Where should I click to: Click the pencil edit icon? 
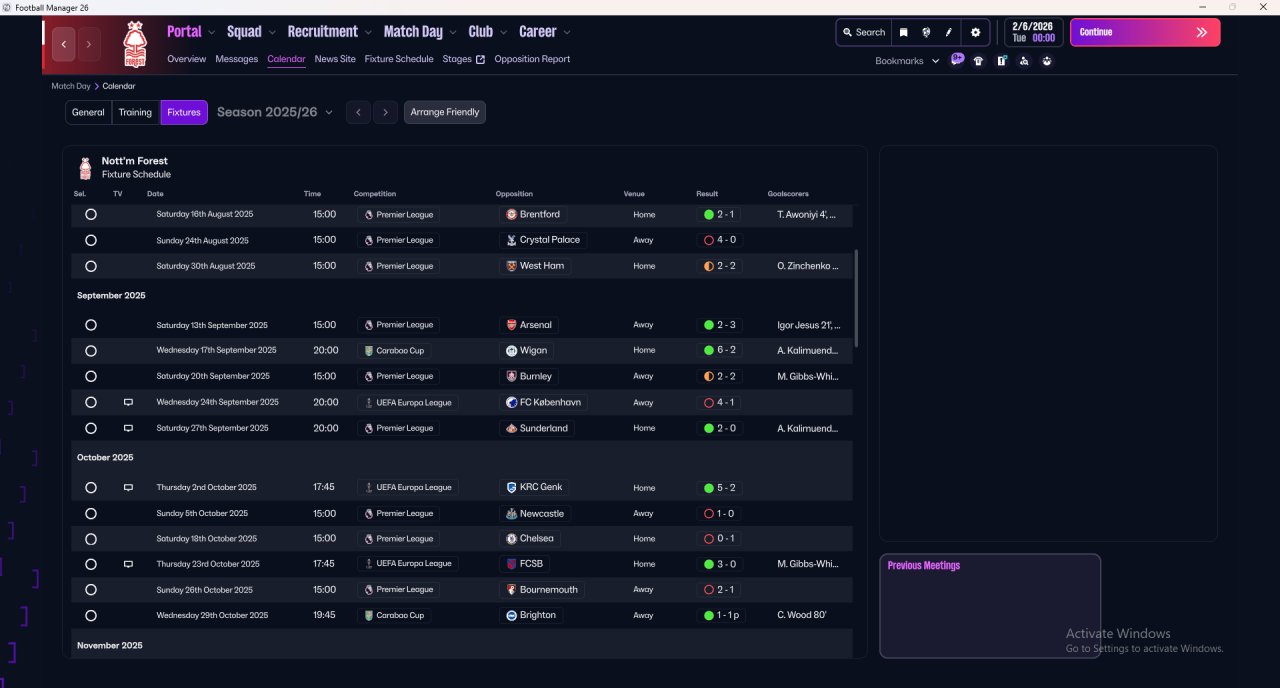click(x=949, y=32)
